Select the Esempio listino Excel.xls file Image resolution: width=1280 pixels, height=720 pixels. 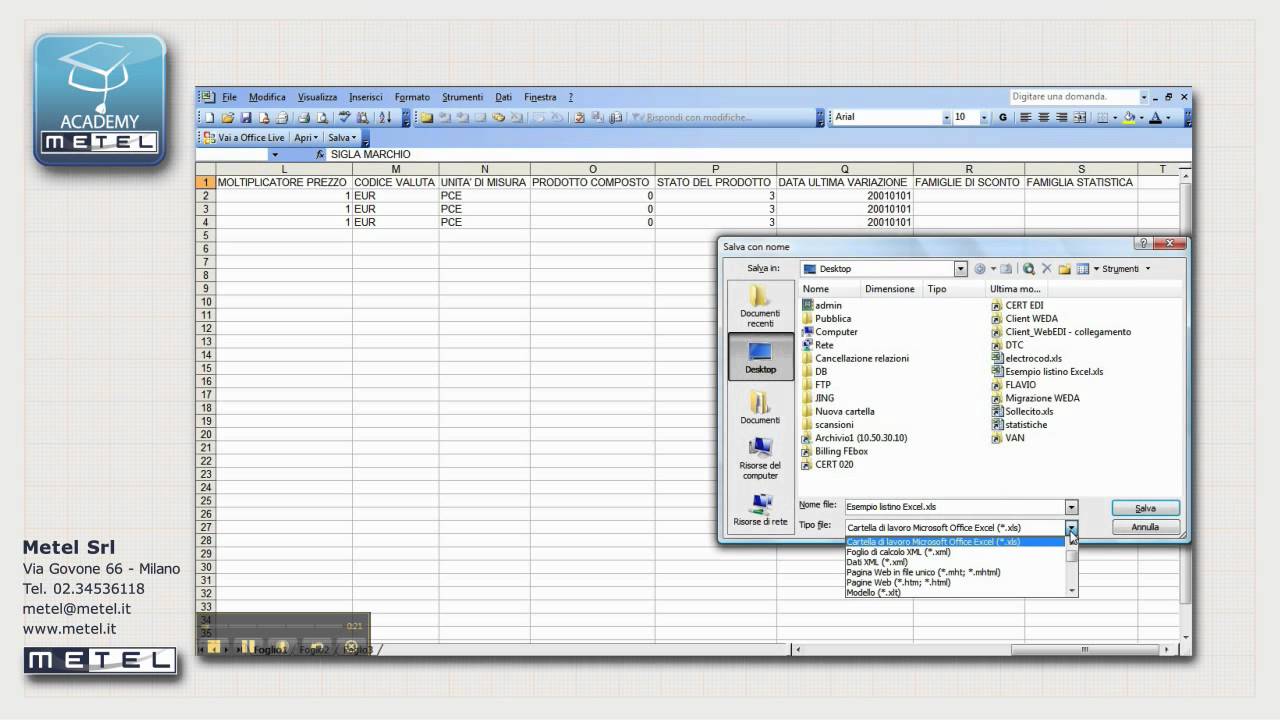(x=1053, y=371)
